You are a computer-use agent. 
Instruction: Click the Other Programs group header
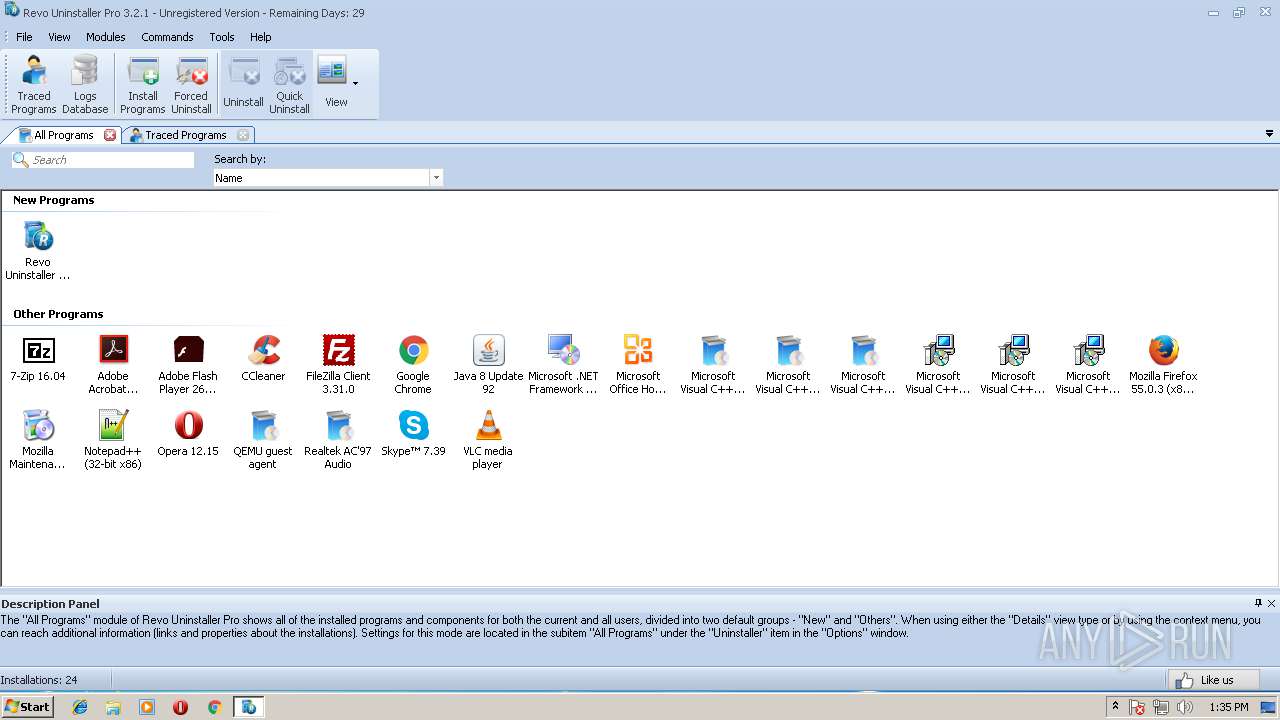[58, 314]
